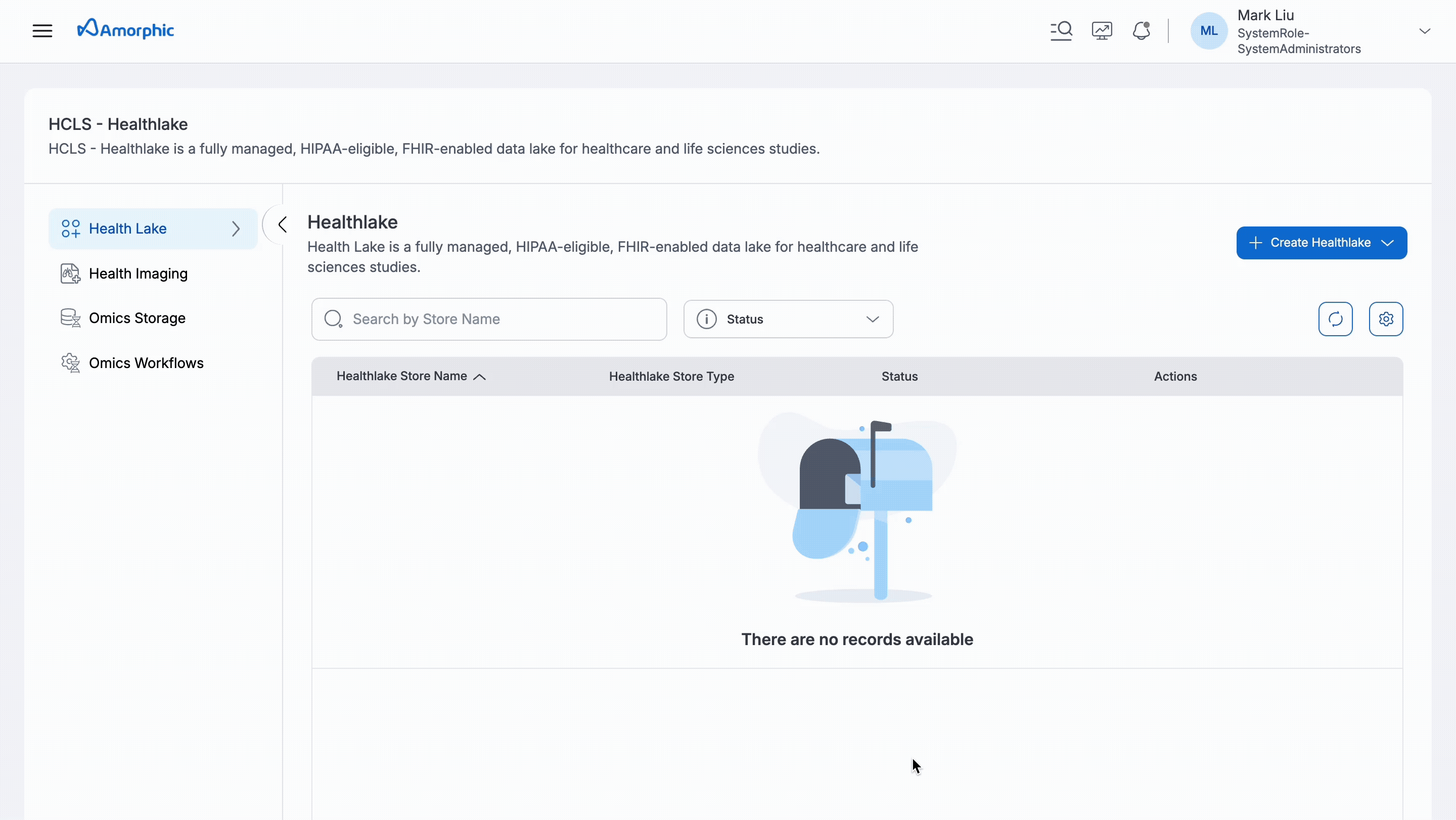Image resolution: width=1456 pixels, height=820 pixels.
Task: Open global search from the top bar
Action: click(x=1061, y=30)
